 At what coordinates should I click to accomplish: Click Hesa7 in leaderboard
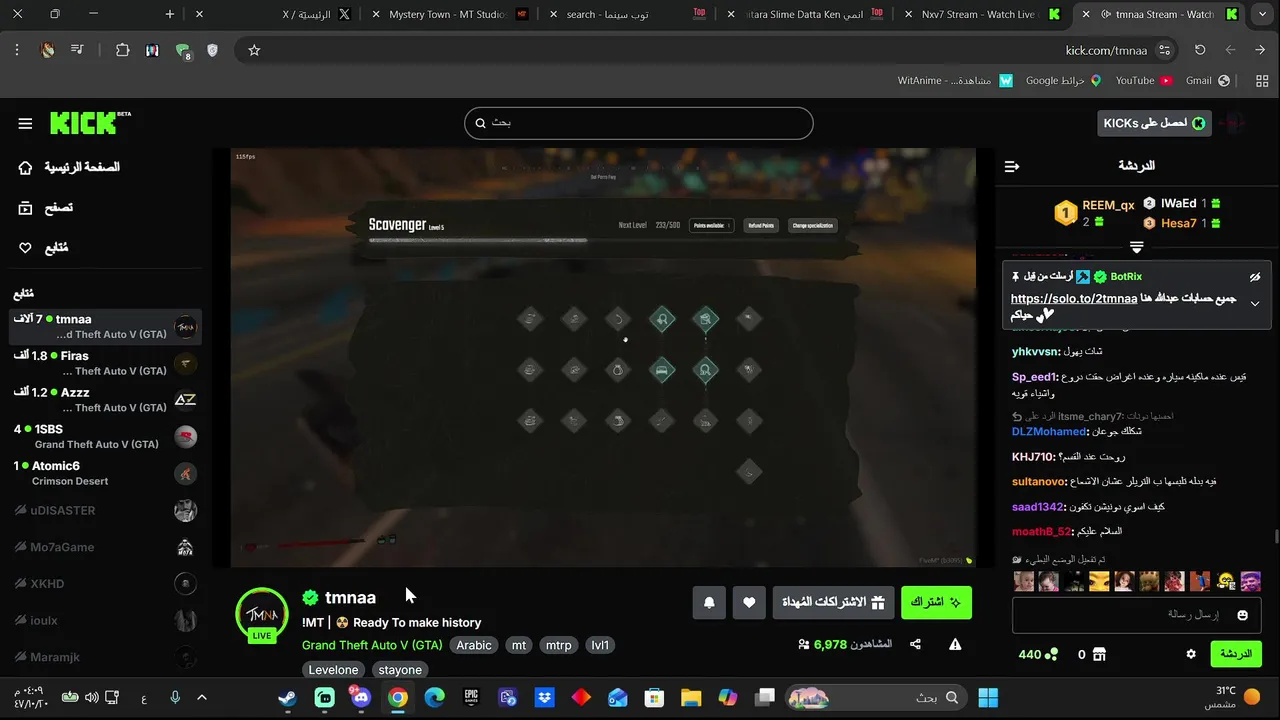coord(1178,223)
